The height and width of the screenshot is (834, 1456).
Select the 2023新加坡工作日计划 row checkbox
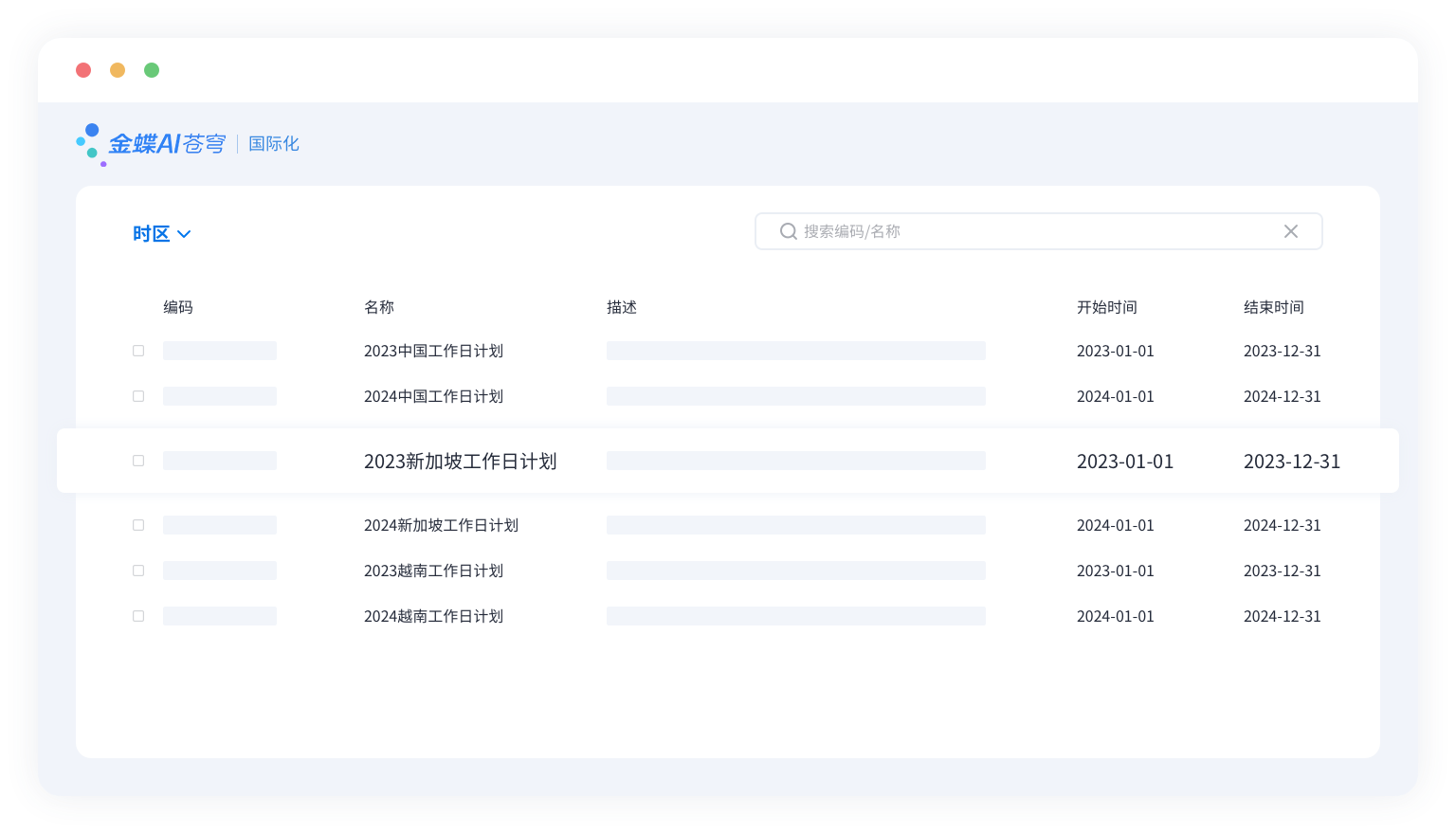[138, 461]
